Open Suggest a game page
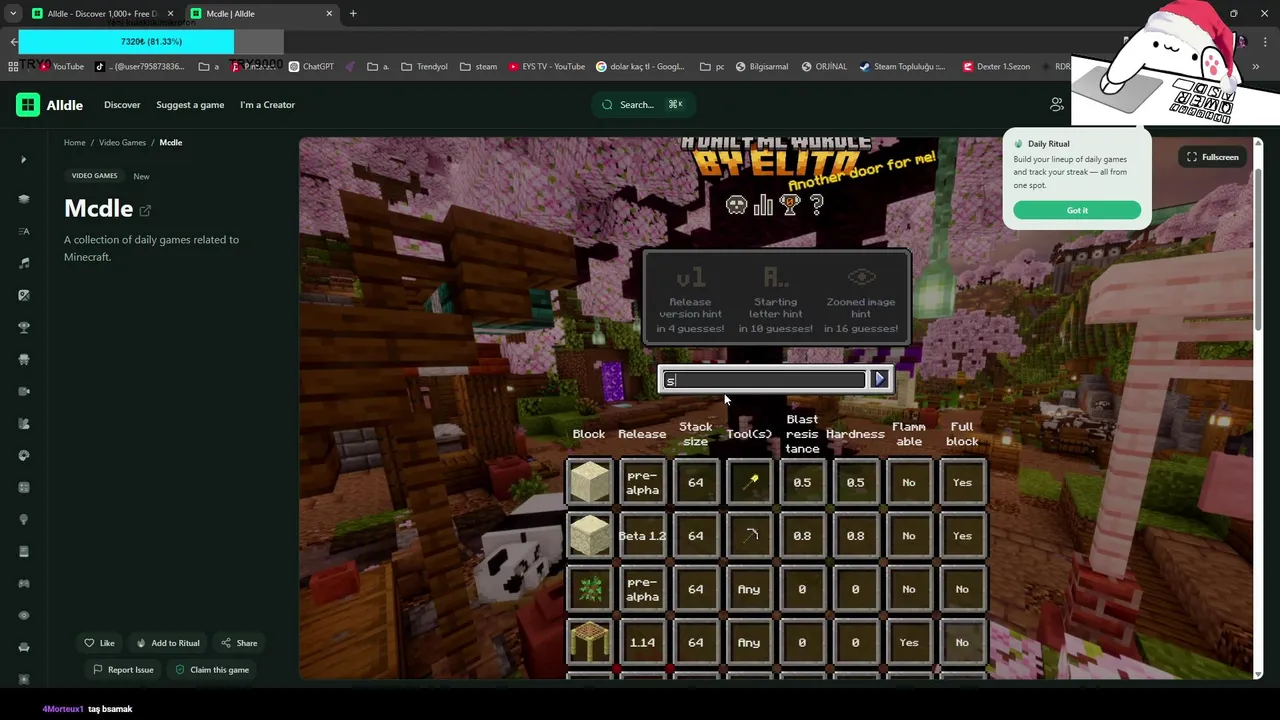 [190, 105]
